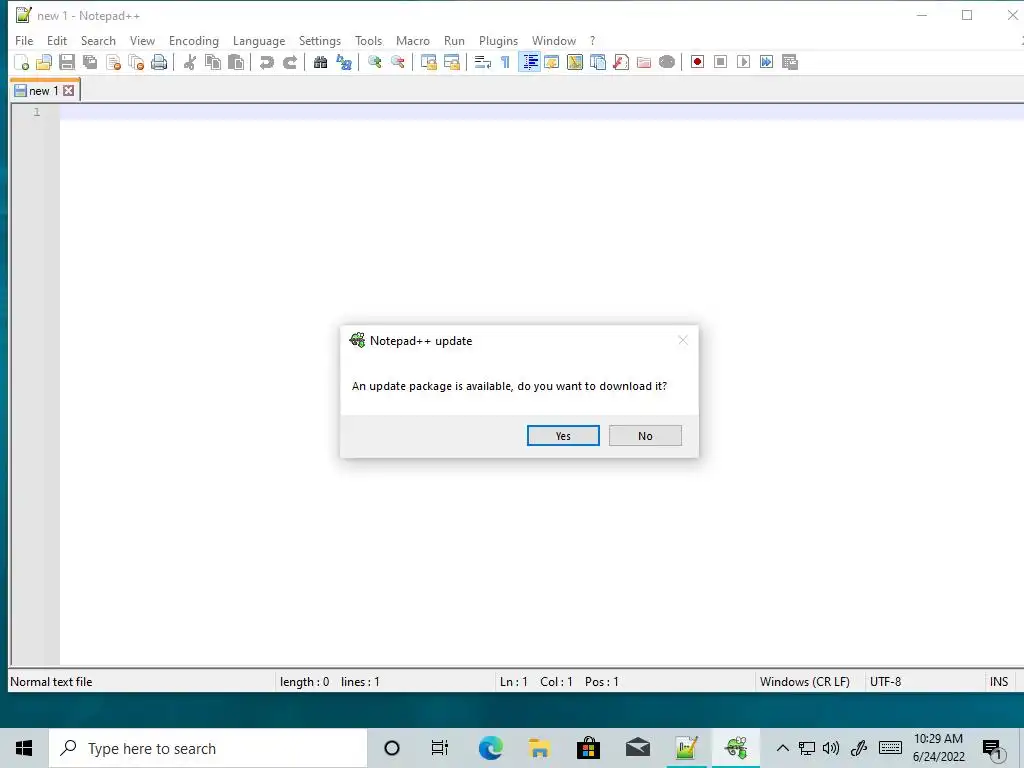Toggle monitoring eye toolbar icon
Screen dimensions: 1024x768
pos(667,62)
